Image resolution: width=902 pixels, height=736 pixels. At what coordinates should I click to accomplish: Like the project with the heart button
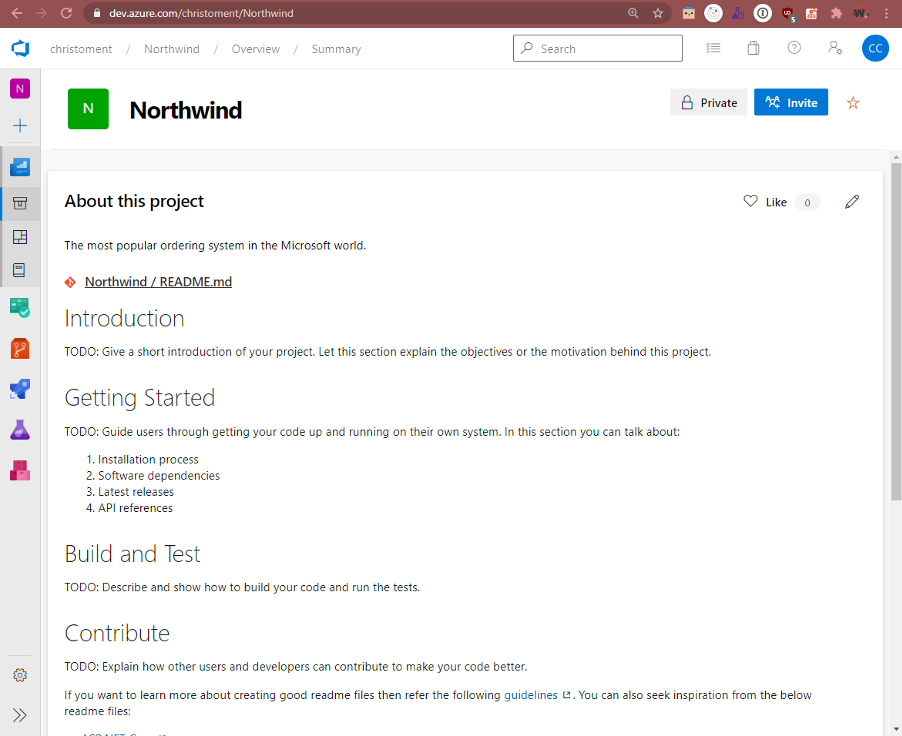tap(765, 202)
